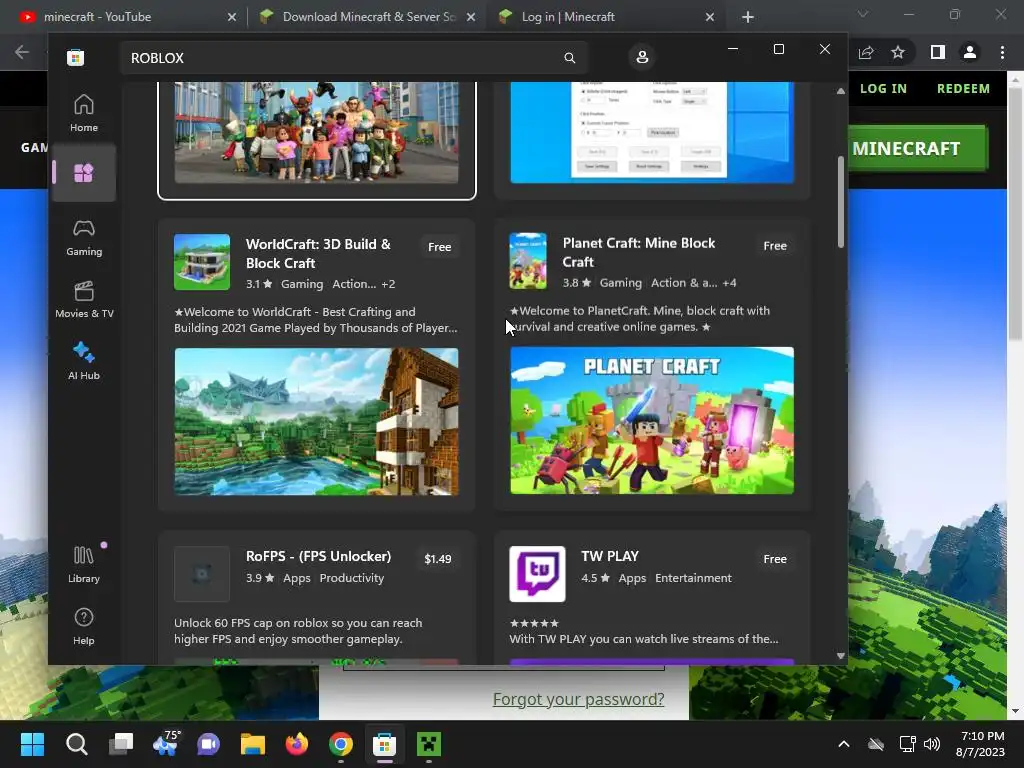Screen dimensions: 1024x768
Task: Open the WorldCraft landscape screenshot
Action: (x=316, y=421)
